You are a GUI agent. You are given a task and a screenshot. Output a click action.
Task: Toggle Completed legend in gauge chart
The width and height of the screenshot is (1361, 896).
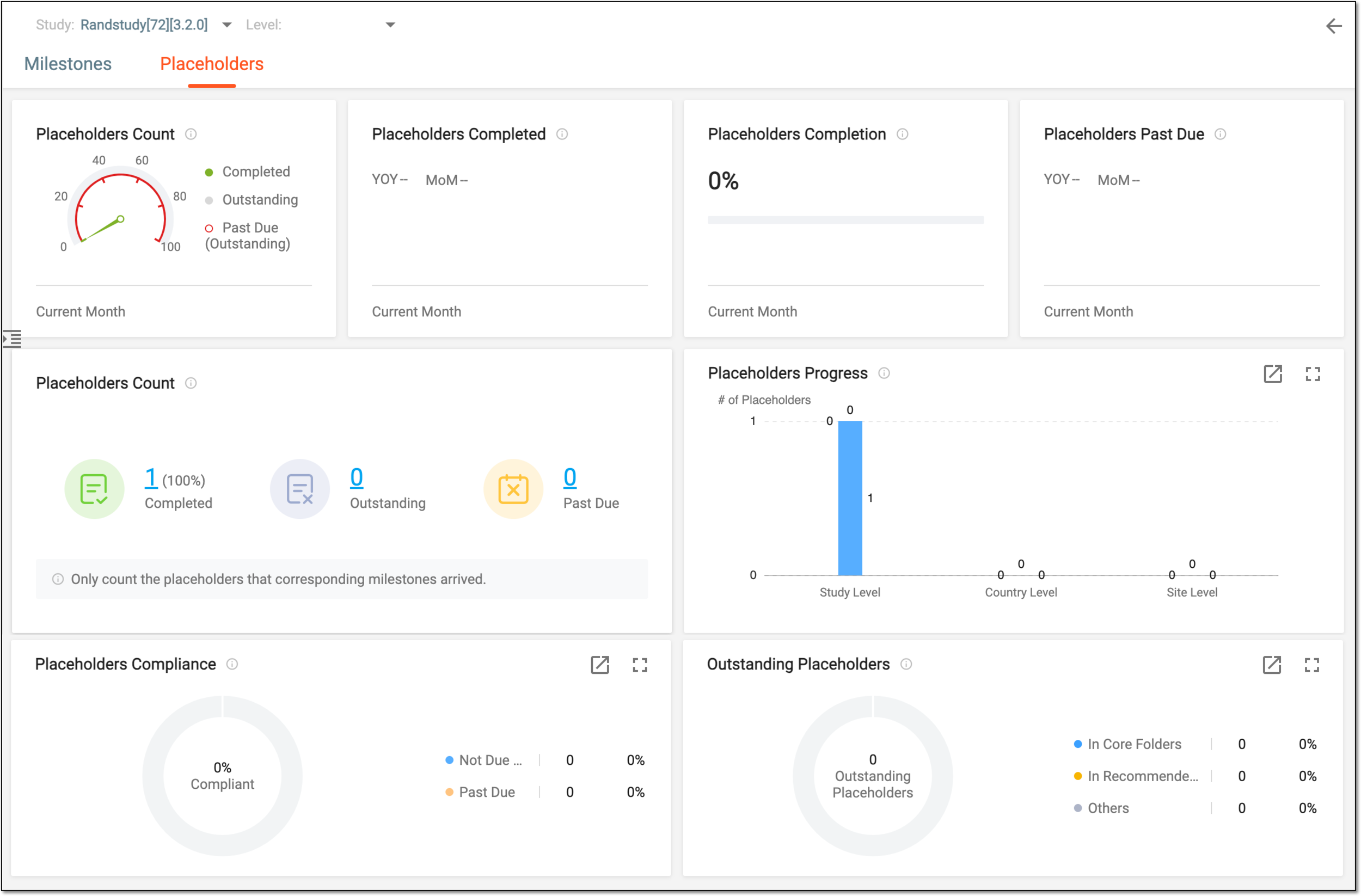point(248,171)
